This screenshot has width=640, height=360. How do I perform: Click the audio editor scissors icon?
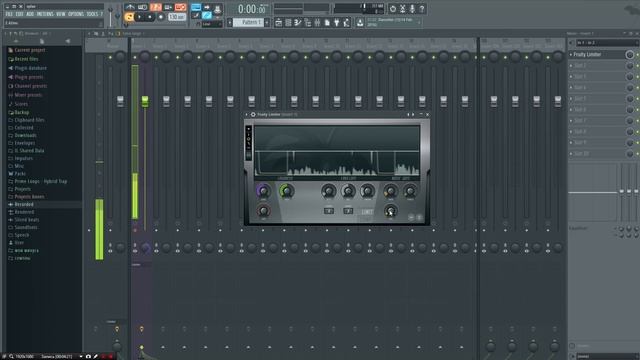(x=402, y=9)
